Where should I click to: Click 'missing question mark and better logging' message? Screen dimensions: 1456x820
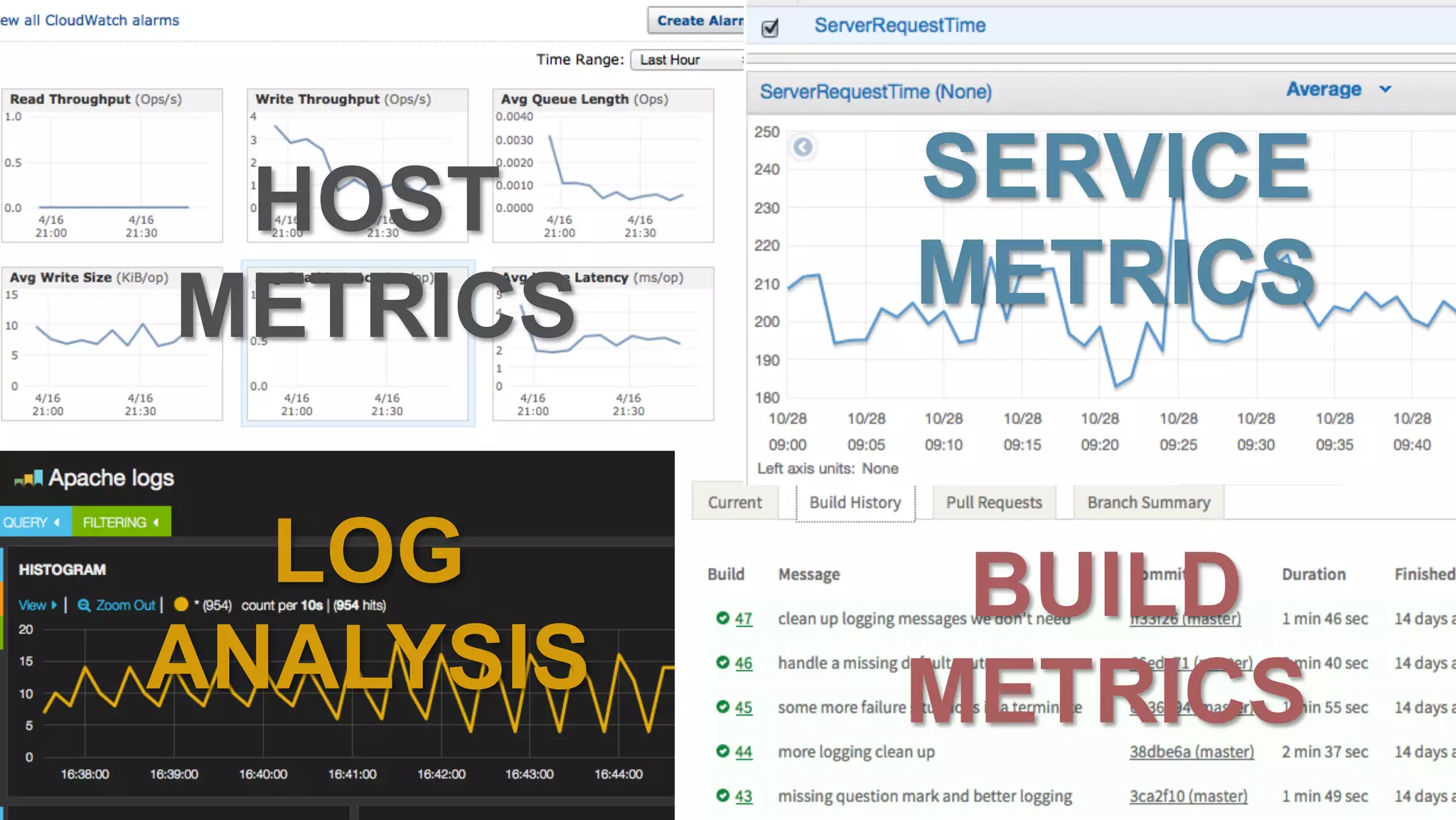pyautogui.click(x=925, y=797)
